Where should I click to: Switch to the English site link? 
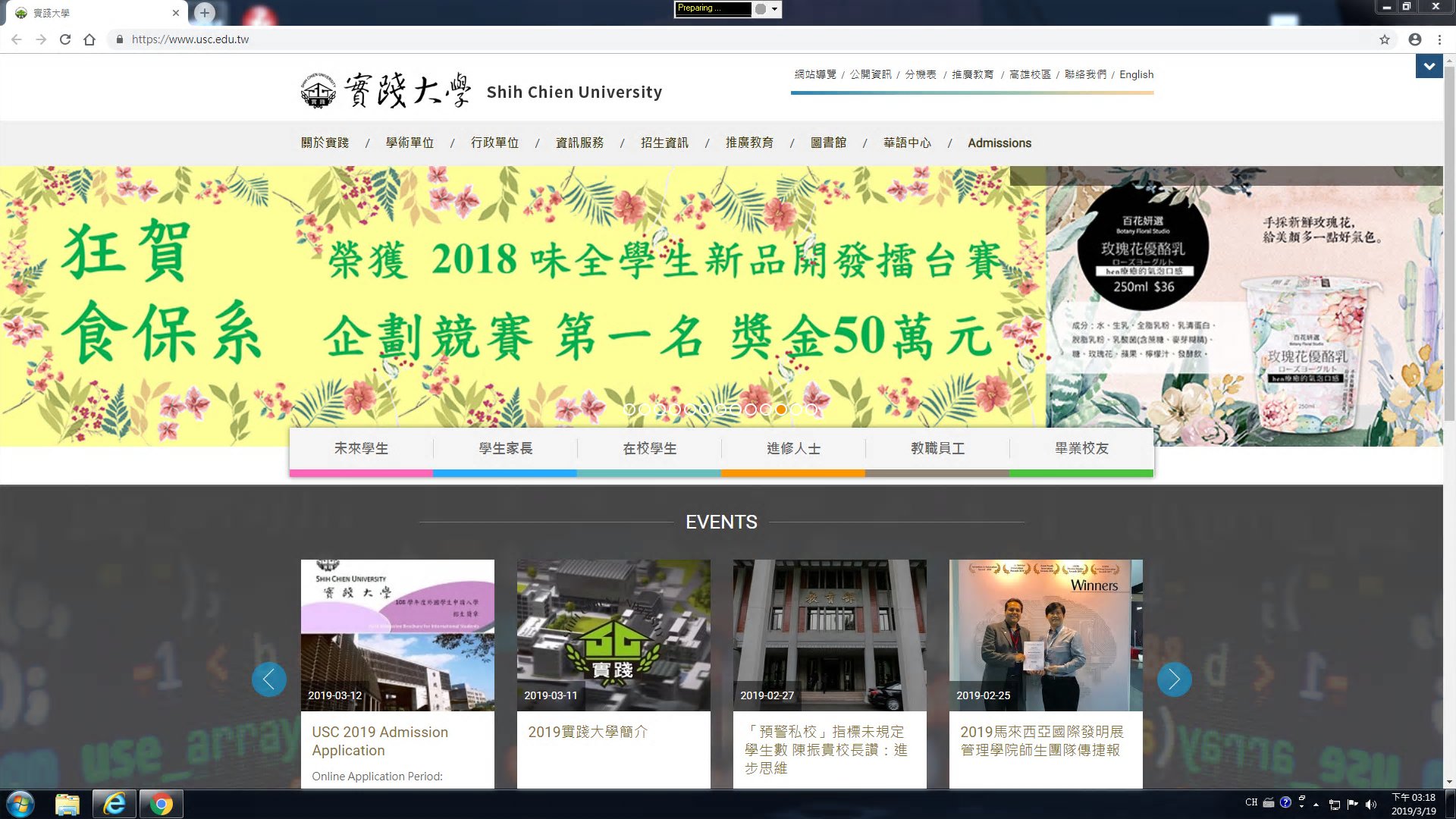[1136, 74]
